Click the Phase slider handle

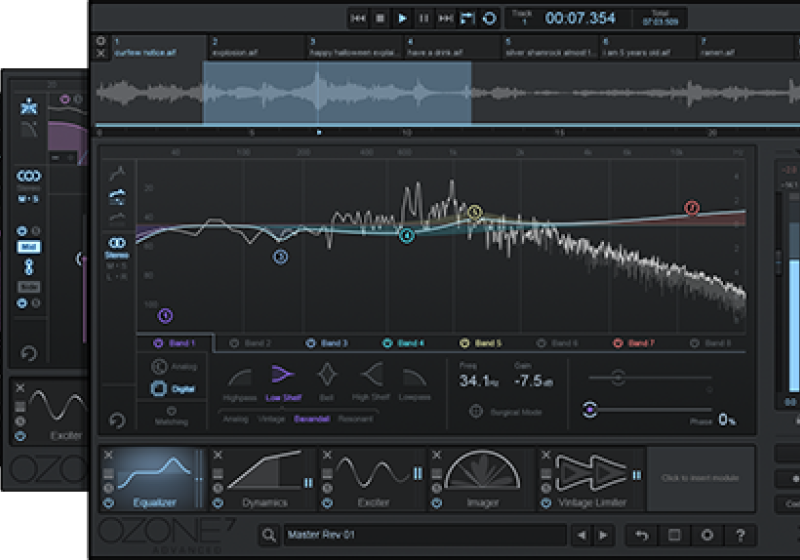[591, 410]
